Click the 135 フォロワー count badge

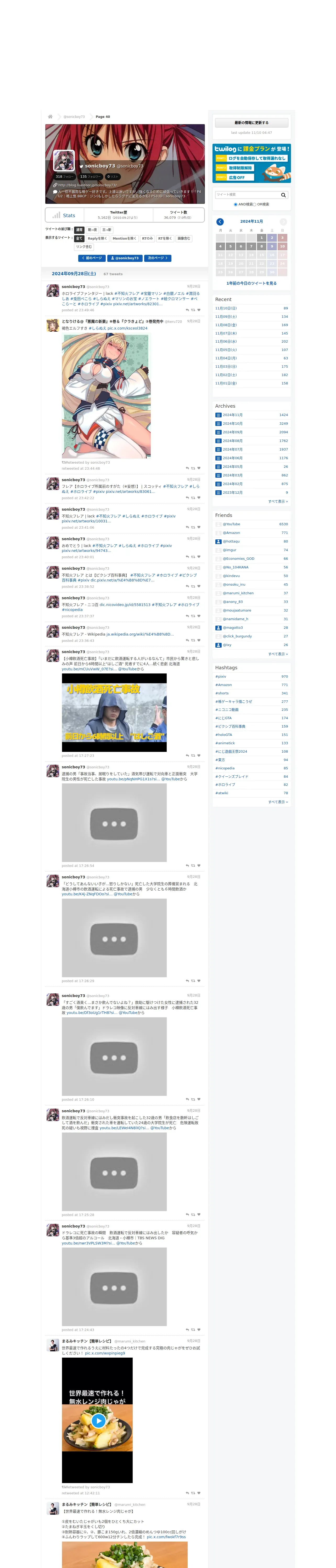(90, 176)
